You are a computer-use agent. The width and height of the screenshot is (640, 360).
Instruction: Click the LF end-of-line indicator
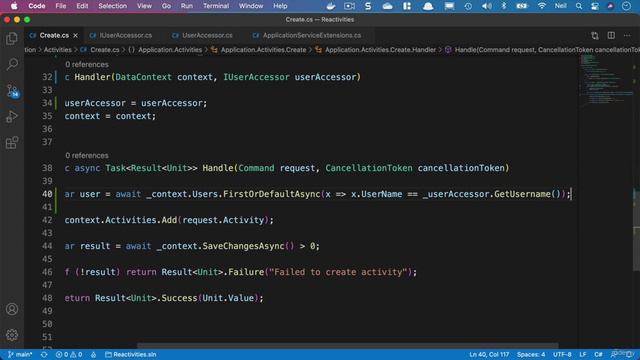[x=582, y=354]
